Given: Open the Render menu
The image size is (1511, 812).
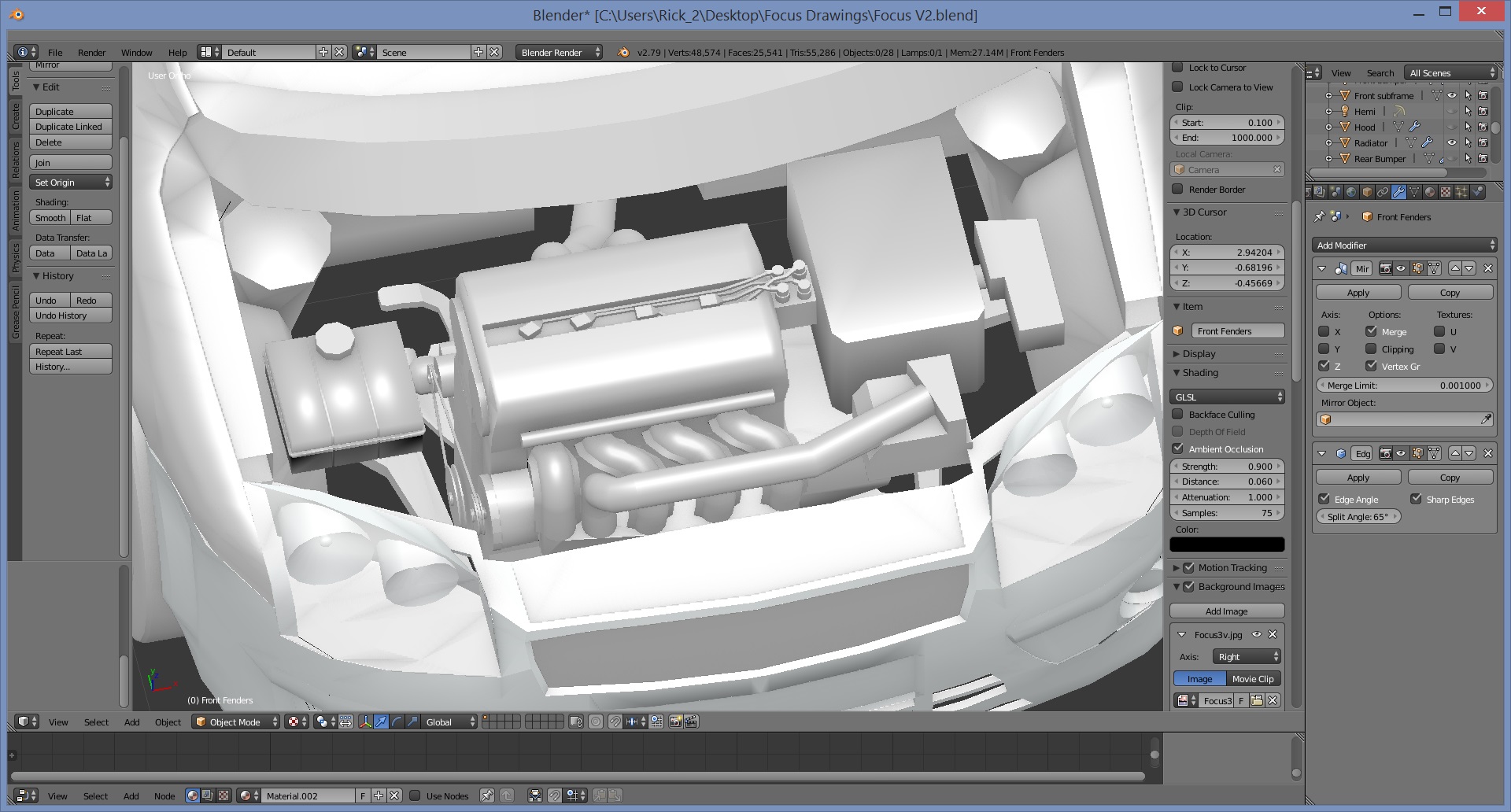Looking at the screenshot, I should click(x=91, y=52).
